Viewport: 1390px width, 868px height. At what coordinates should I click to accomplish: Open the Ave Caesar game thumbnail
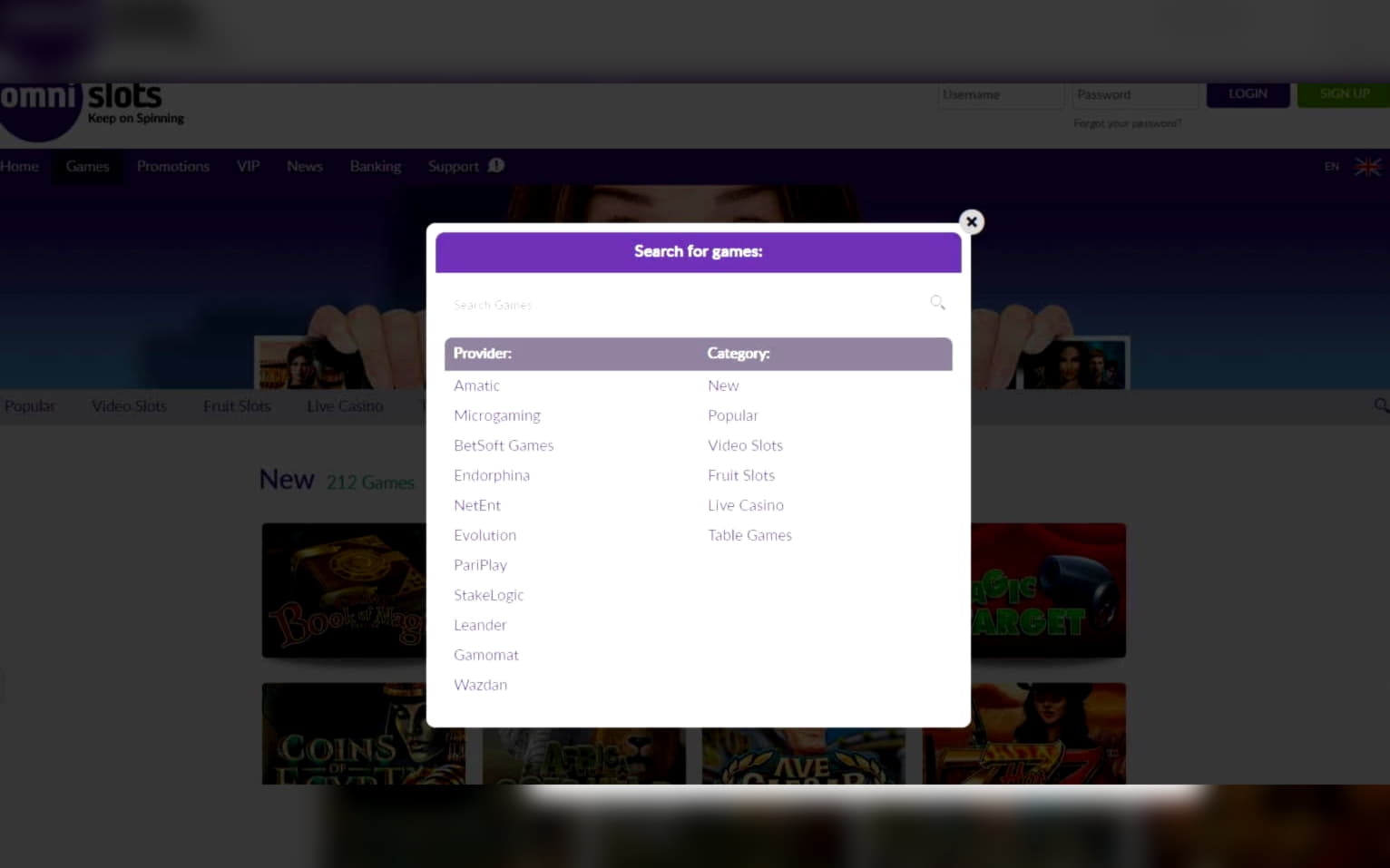tap(804, 756)
